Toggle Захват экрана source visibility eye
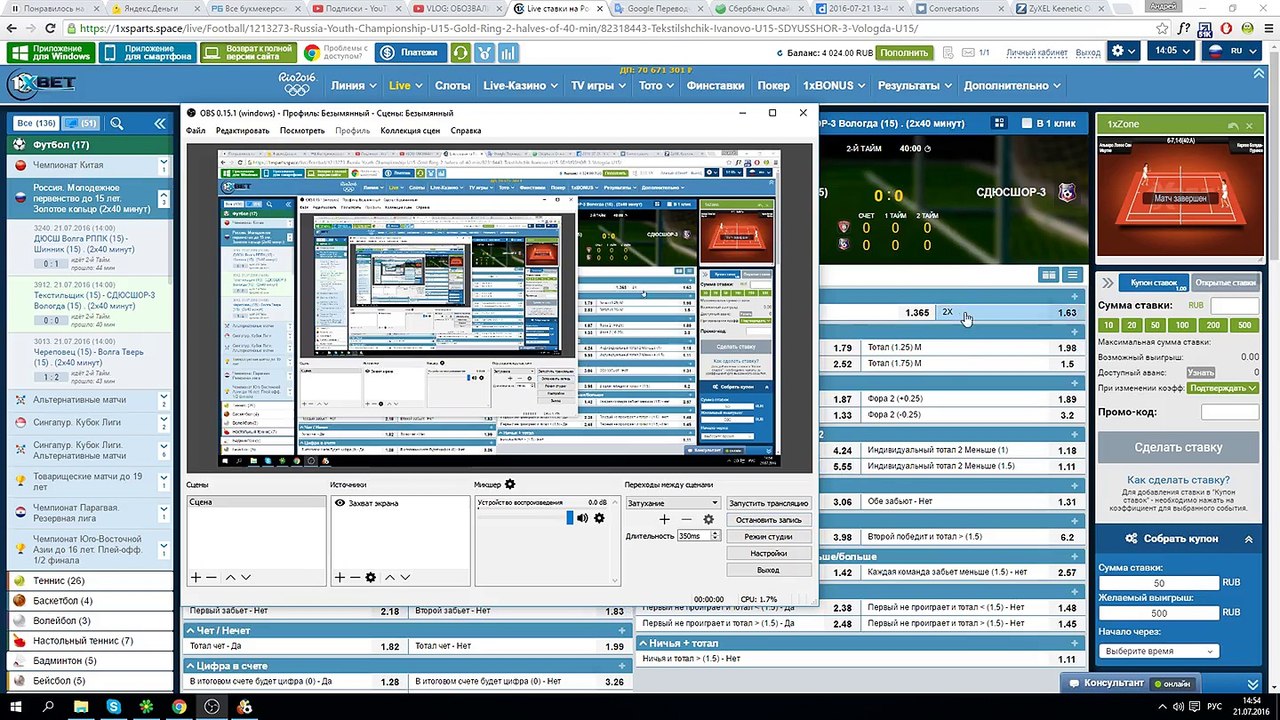1280x720 pixels. pyautogui.click(x=340, y=503)
